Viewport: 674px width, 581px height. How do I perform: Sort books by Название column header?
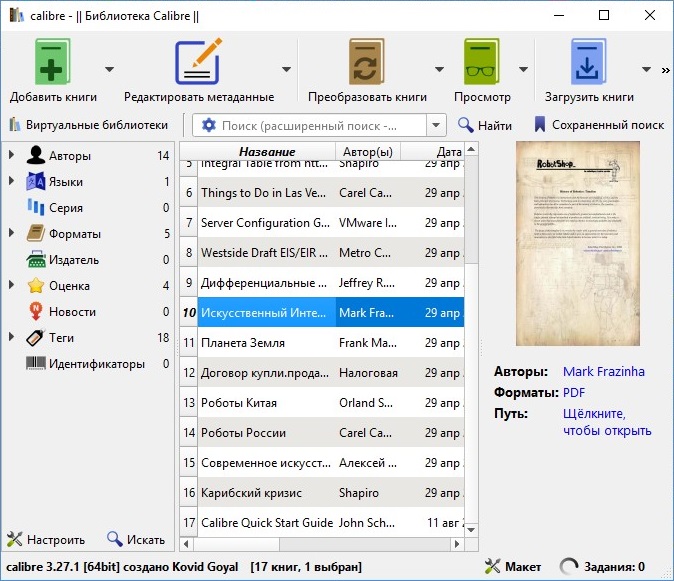(267, 151)
